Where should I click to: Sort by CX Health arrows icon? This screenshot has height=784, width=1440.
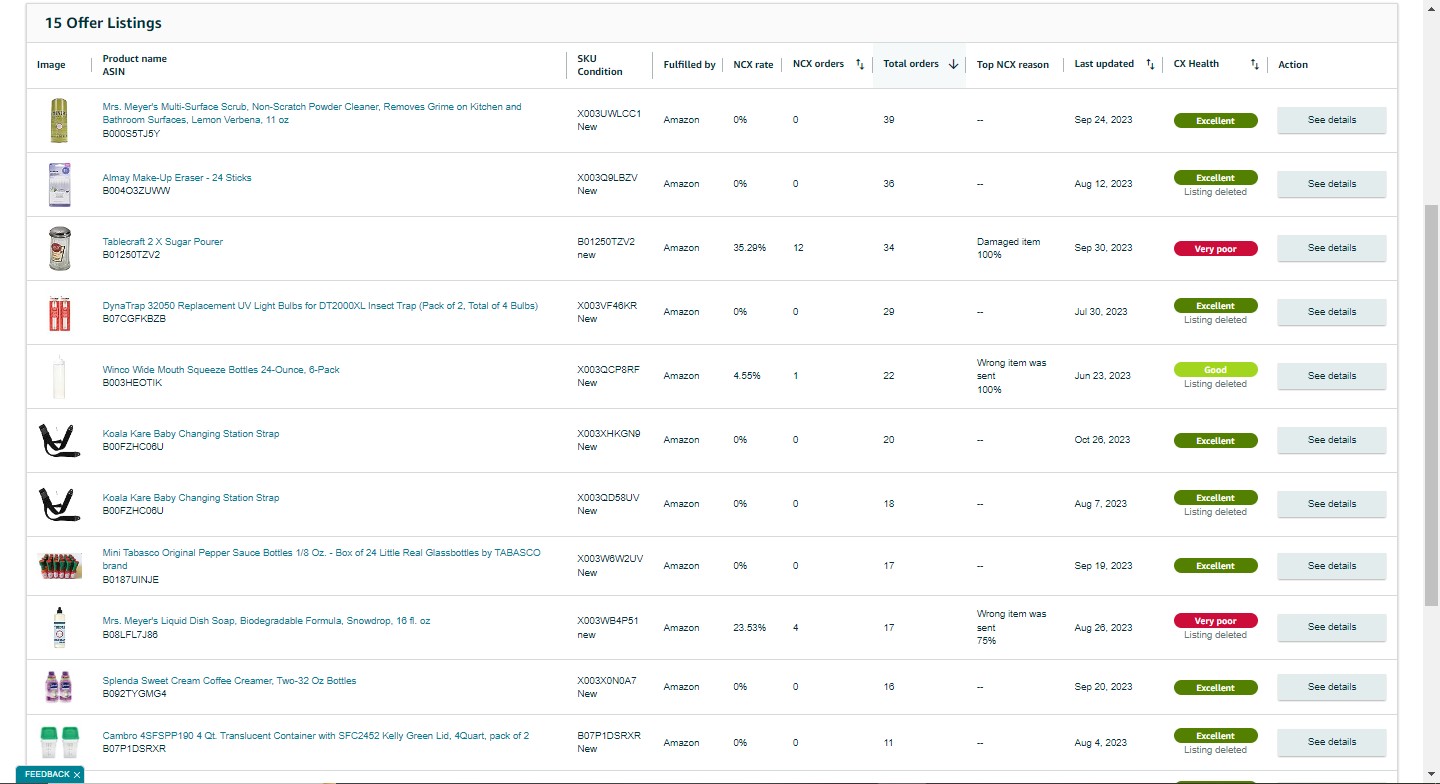1255,65
